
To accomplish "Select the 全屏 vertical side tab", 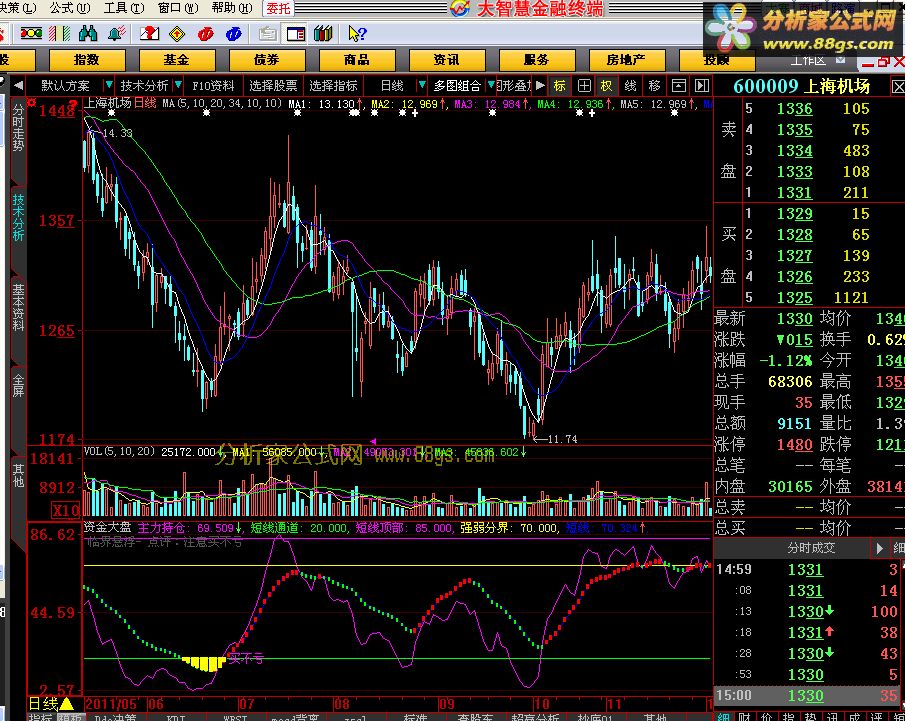I will pos(18,386).
